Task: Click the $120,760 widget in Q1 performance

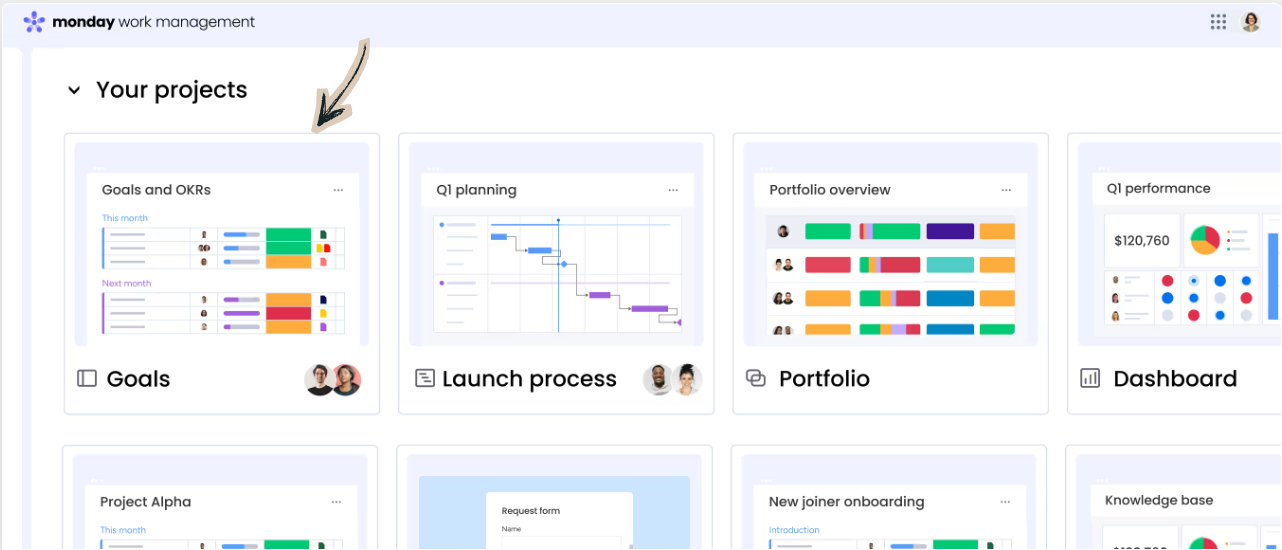Action: 1142,241
